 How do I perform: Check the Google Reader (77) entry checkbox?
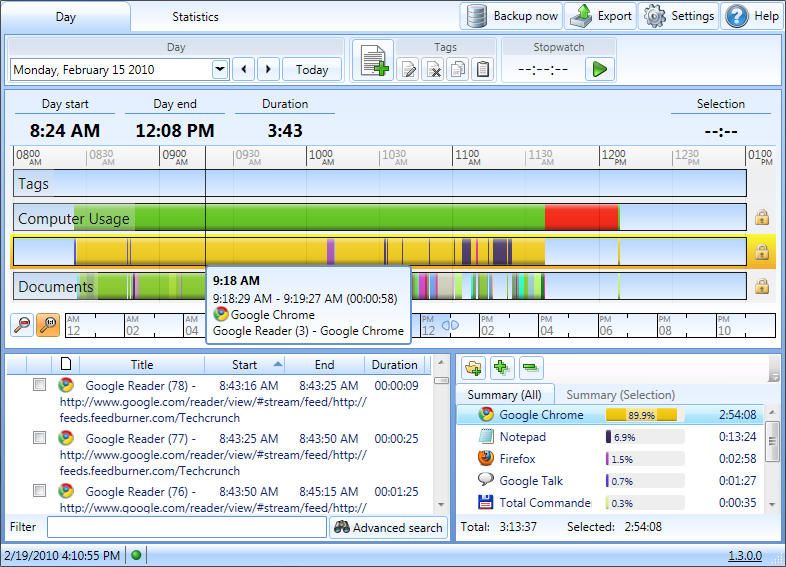tap(39, 437)
